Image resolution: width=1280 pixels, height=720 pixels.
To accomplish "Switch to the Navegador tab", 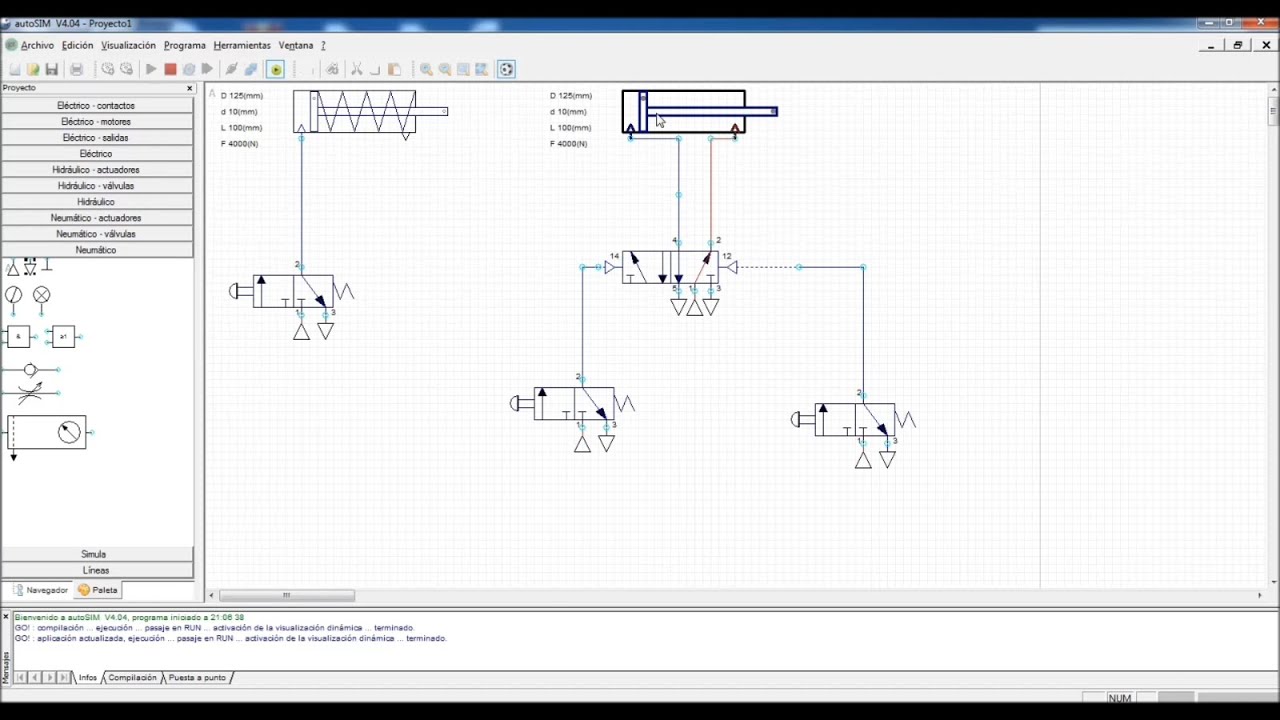I will 41,590.
